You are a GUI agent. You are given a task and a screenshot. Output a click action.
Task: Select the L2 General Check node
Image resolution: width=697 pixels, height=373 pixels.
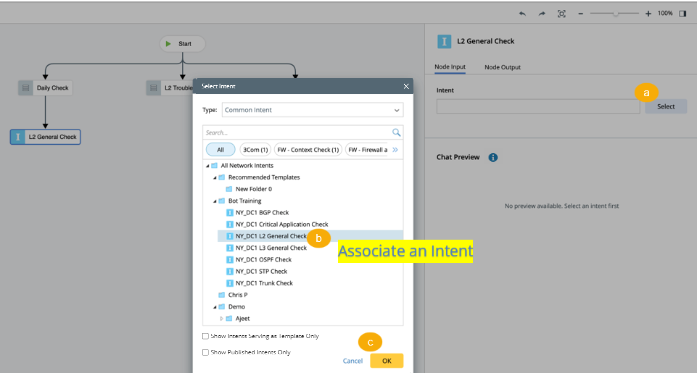45,137
